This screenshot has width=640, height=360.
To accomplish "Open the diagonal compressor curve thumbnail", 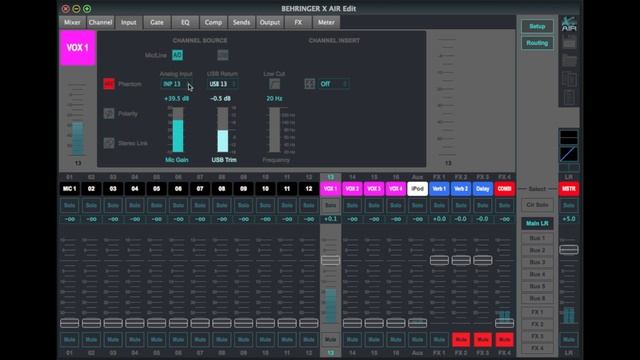I will click(x=569, y=154).
